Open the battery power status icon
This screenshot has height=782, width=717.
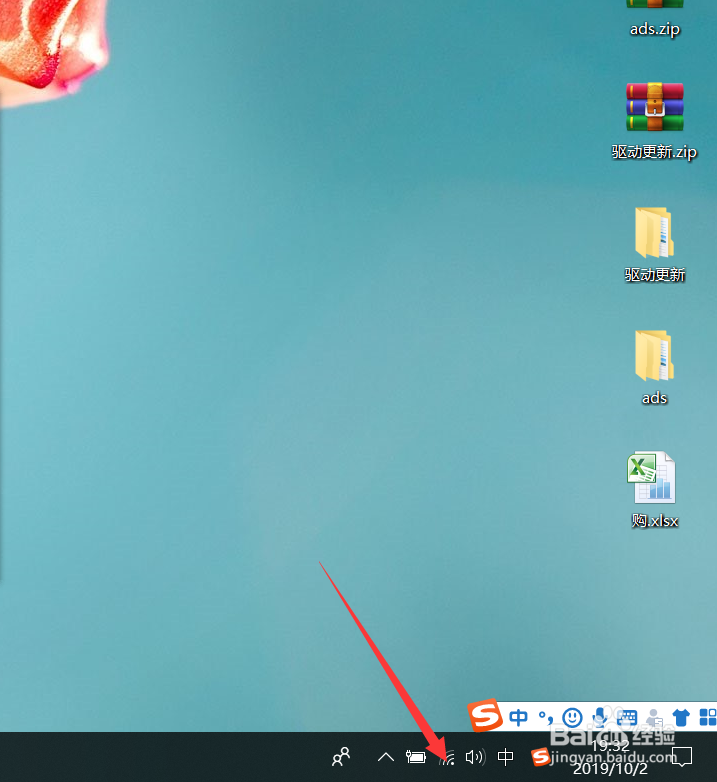[415, 757]
